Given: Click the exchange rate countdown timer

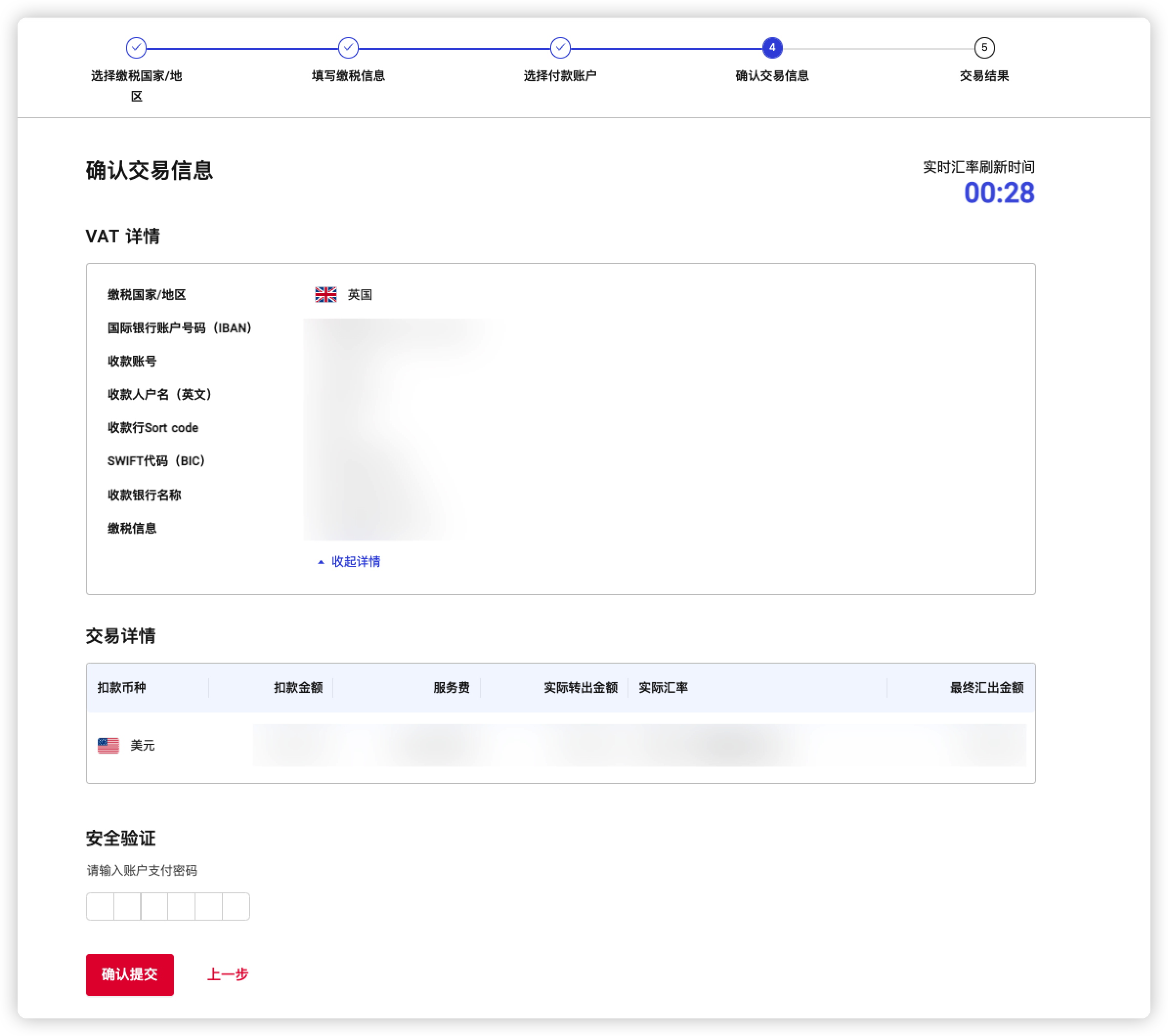Looking at the screenshot, I should click(x=998, y=193).
